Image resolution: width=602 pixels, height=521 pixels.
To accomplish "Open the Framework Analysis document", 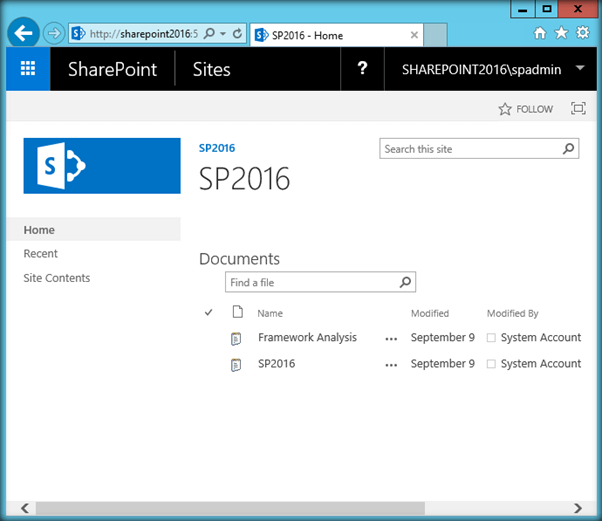I will pos(307,337).
